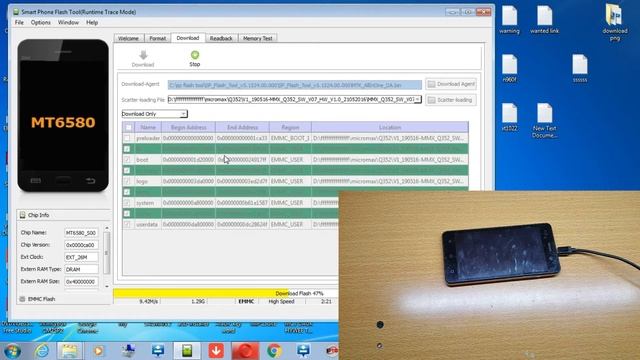Click the Extern RAM Size field
This screenshot has height=360, width=640.
(81, 282)
